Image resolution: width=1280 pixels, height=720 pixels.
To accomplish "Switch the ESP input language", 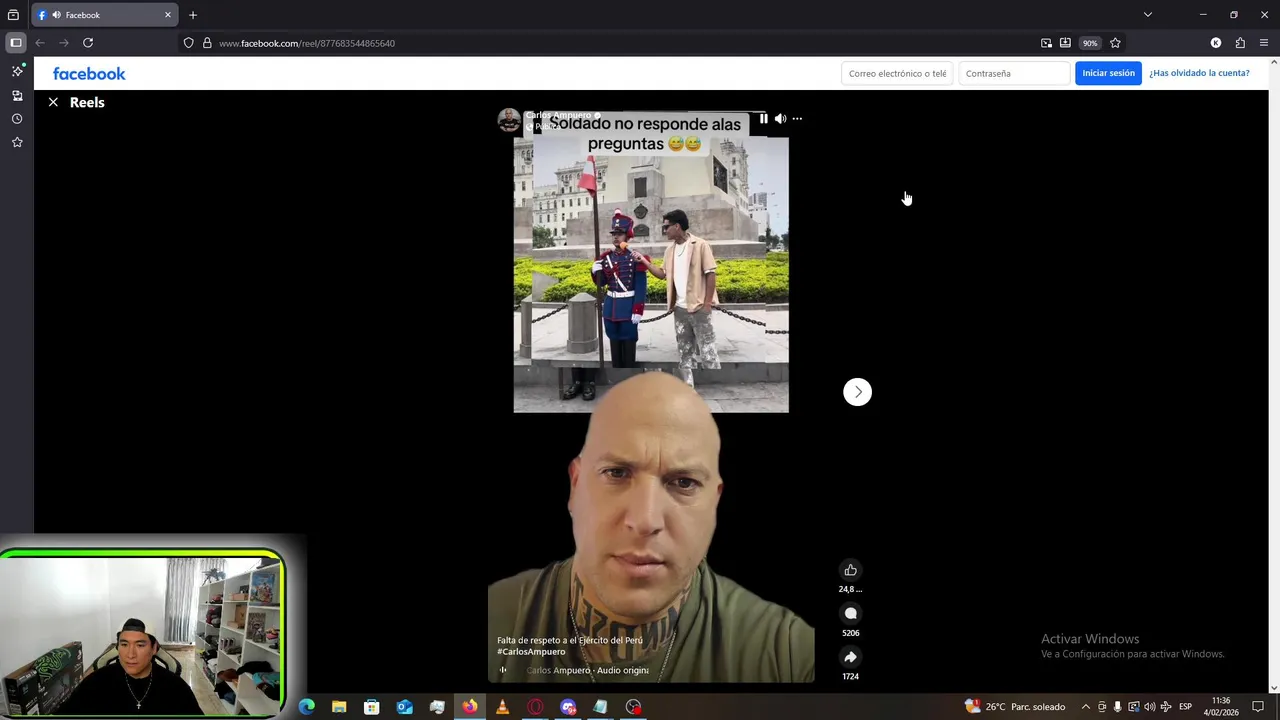I will pyautogui.click(x=1185, y=707).
